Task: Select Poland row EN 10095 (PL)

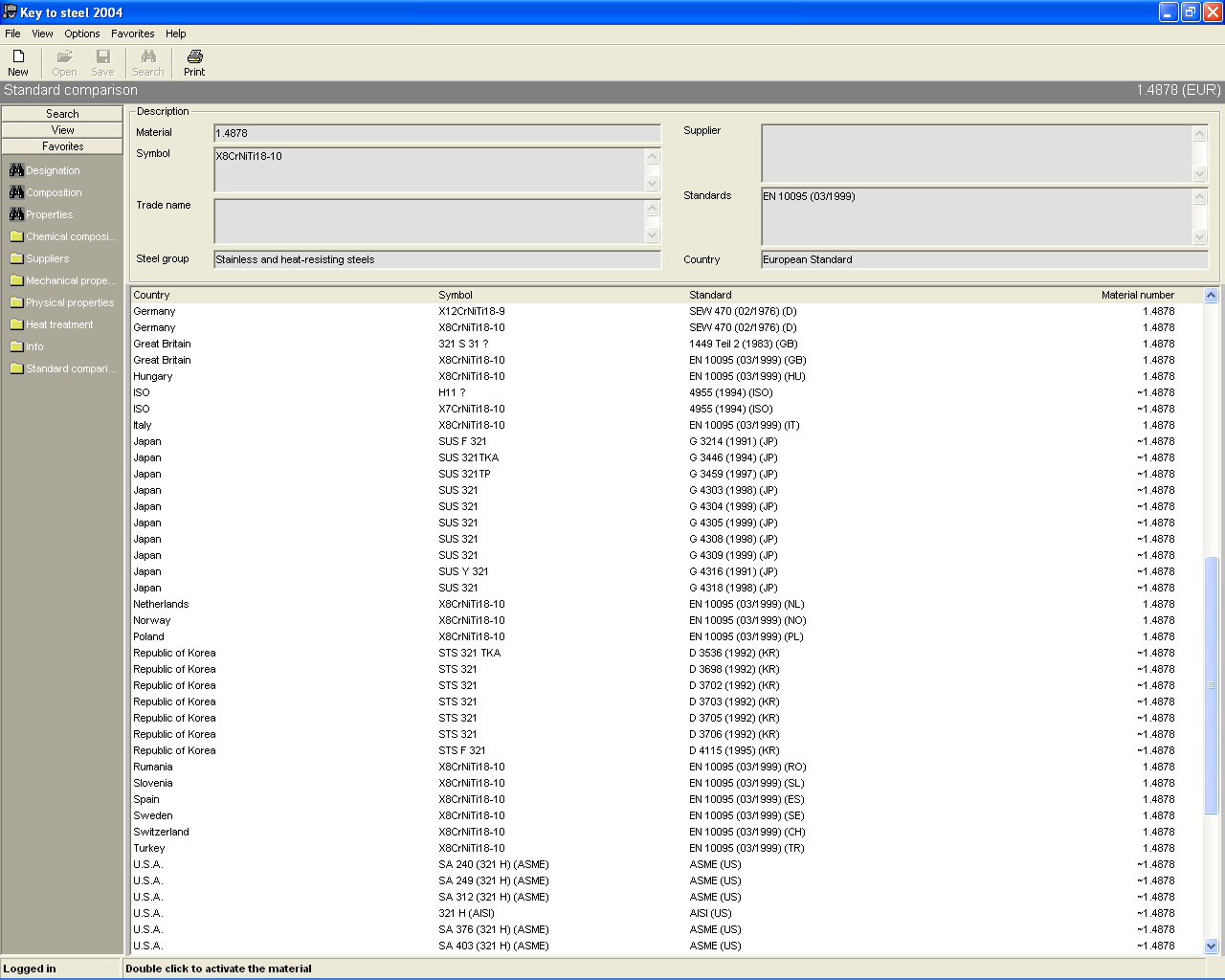Action: (666, 636)
